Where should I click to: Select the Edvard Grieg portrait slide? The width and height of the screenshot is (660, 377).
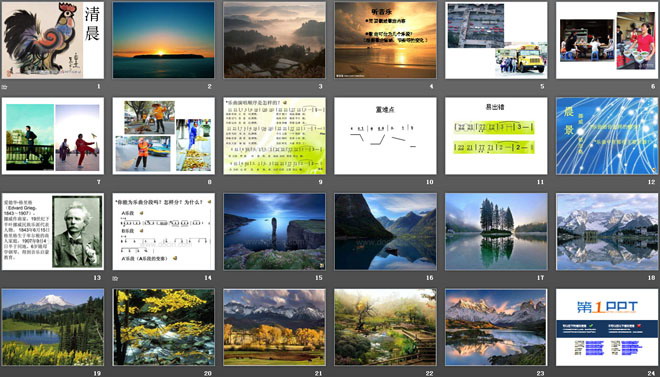53,231
